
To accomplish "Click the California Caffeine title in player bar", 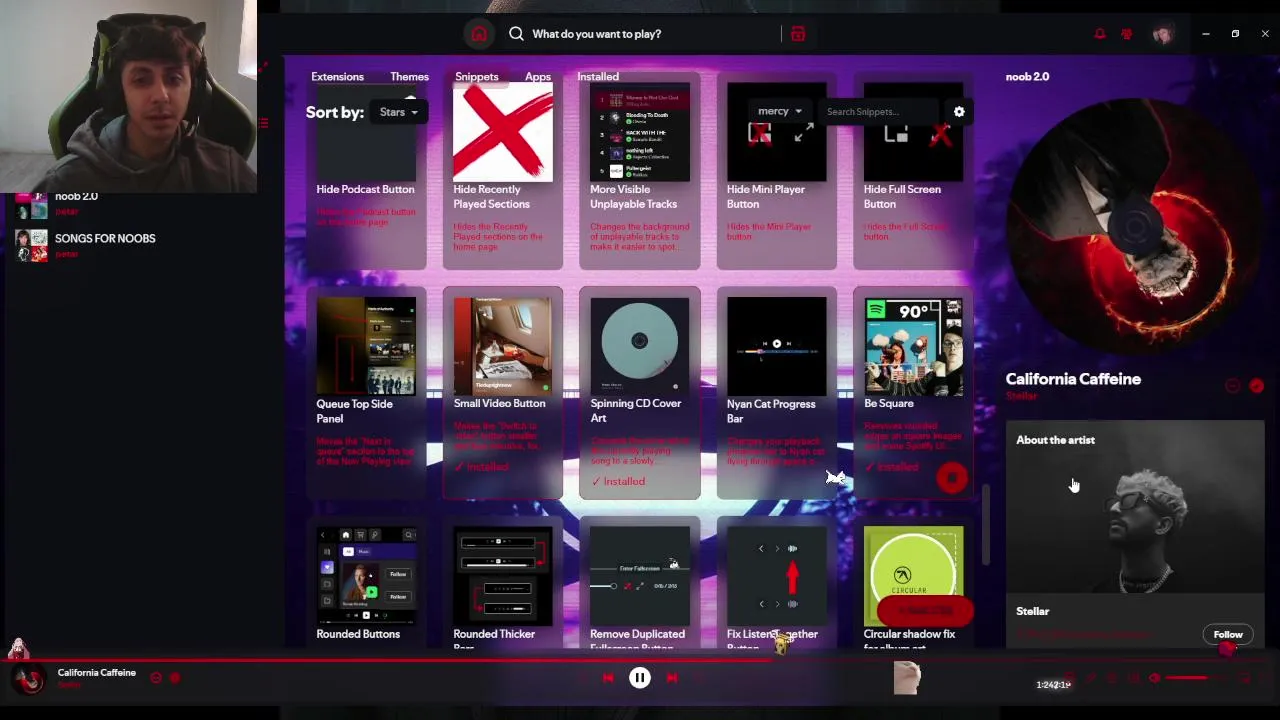I will tap(96, 673).
